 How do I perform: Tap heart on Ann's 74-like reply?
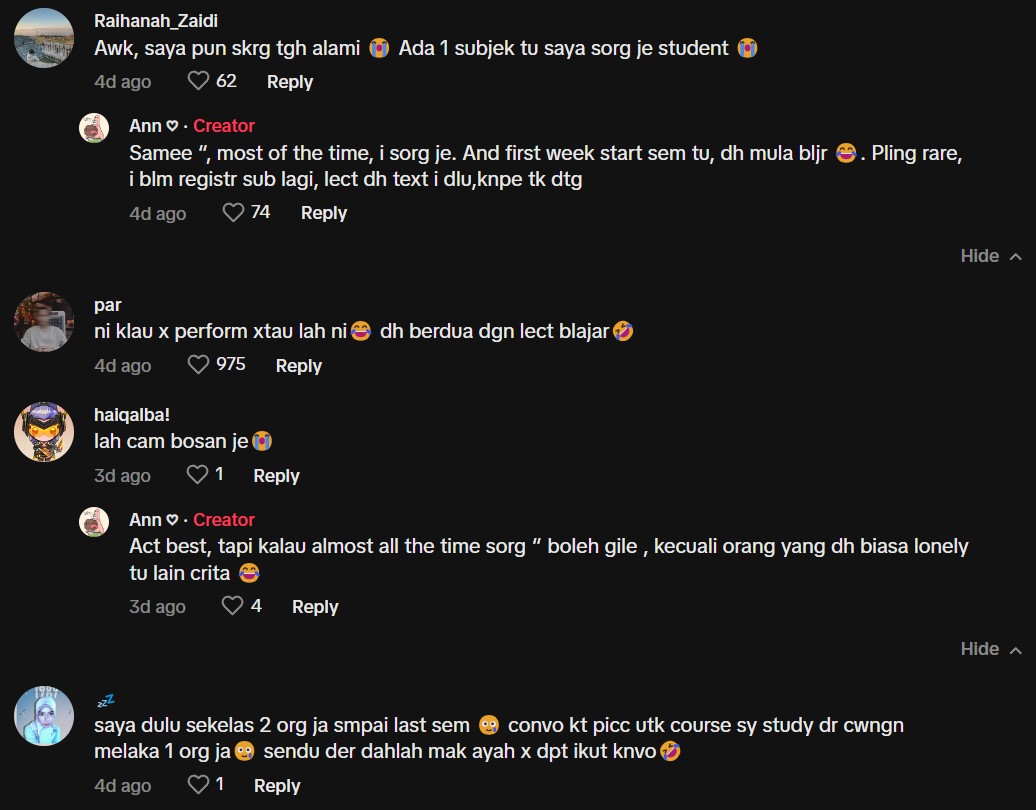click(233, 212)
